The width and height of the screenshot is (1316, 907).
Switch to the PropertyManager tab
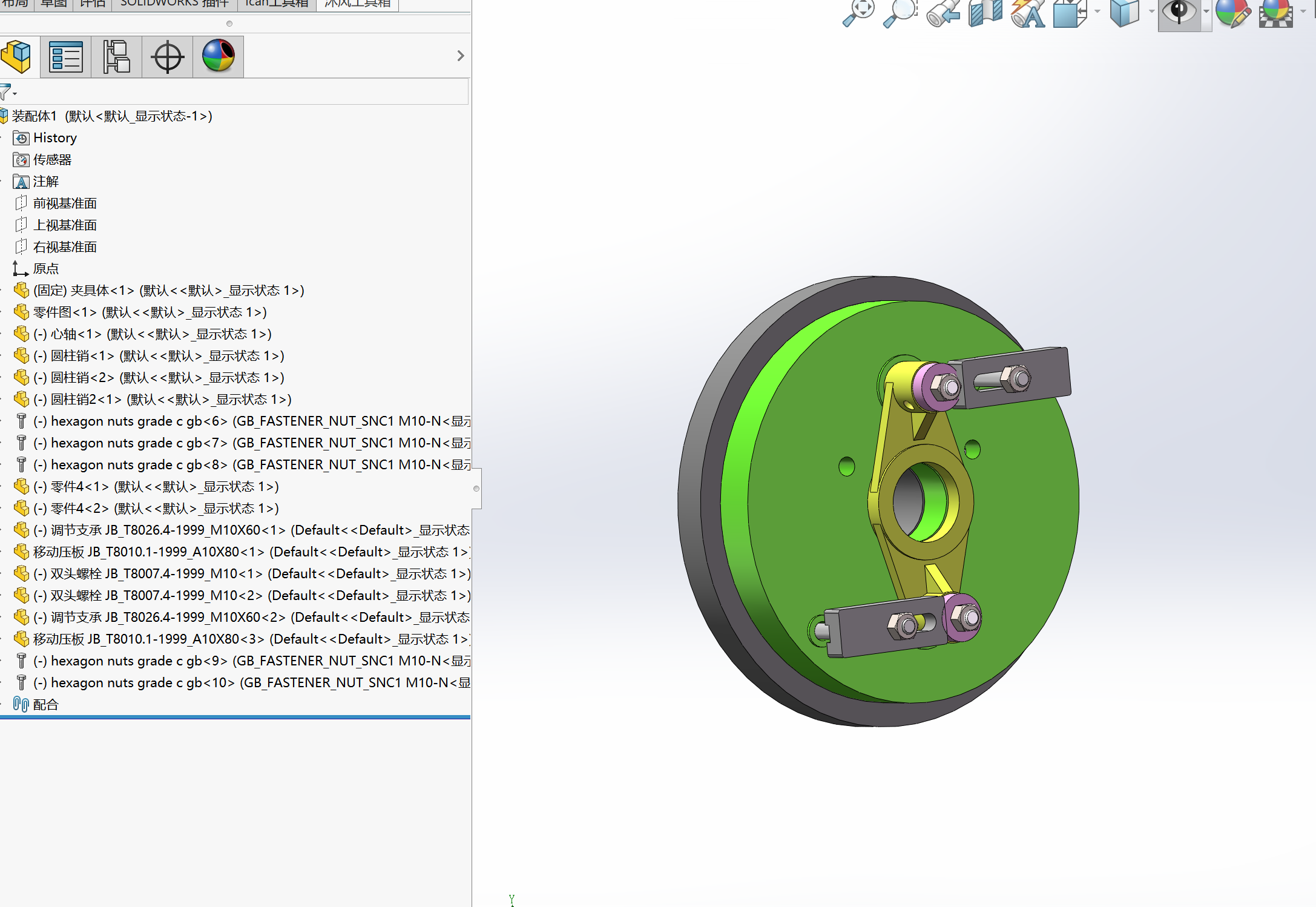66,57
